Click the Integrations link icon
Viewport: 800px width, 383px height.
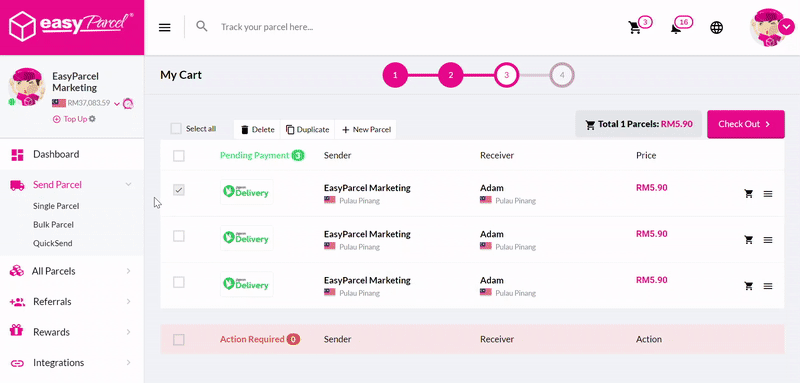[17, 363]
